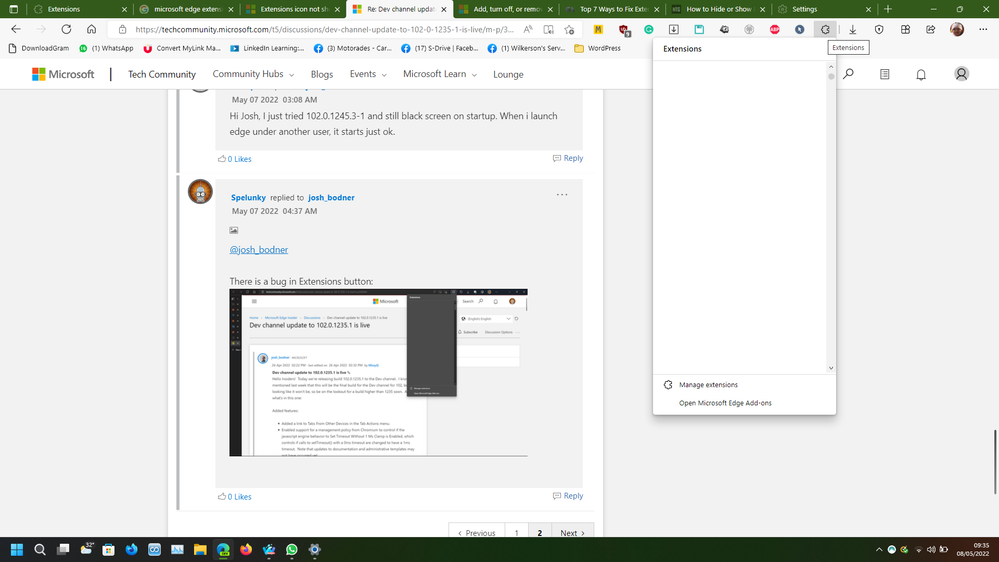
Task: Open the Tech Community user account icon
Action: click(961, 74)
